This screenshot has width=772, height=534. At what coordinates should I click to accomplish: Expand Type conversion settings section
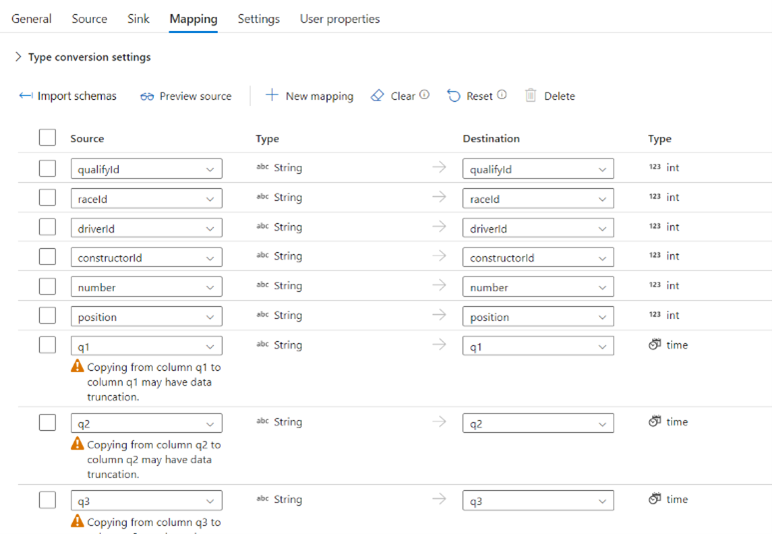coord(18,58)
